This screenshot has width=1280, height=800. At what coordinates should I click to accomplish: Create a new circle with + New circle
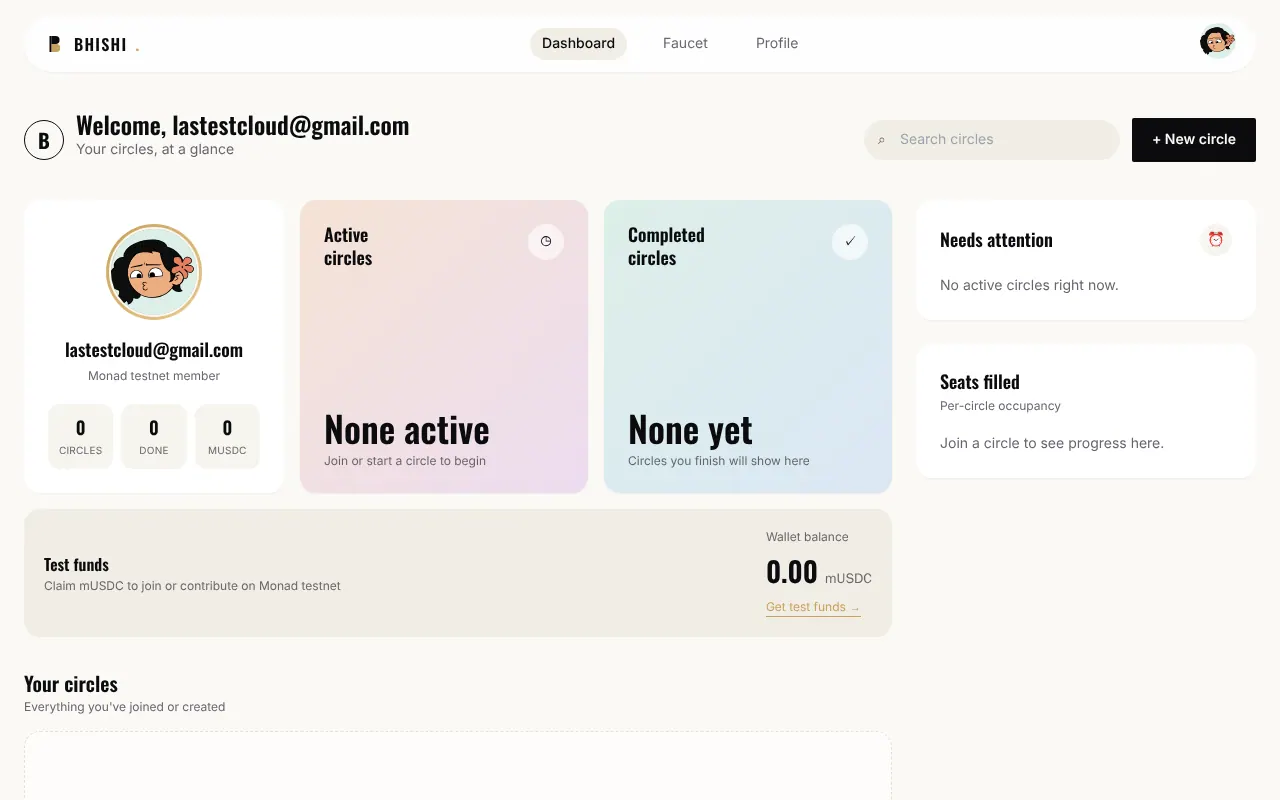(1194, 140)
